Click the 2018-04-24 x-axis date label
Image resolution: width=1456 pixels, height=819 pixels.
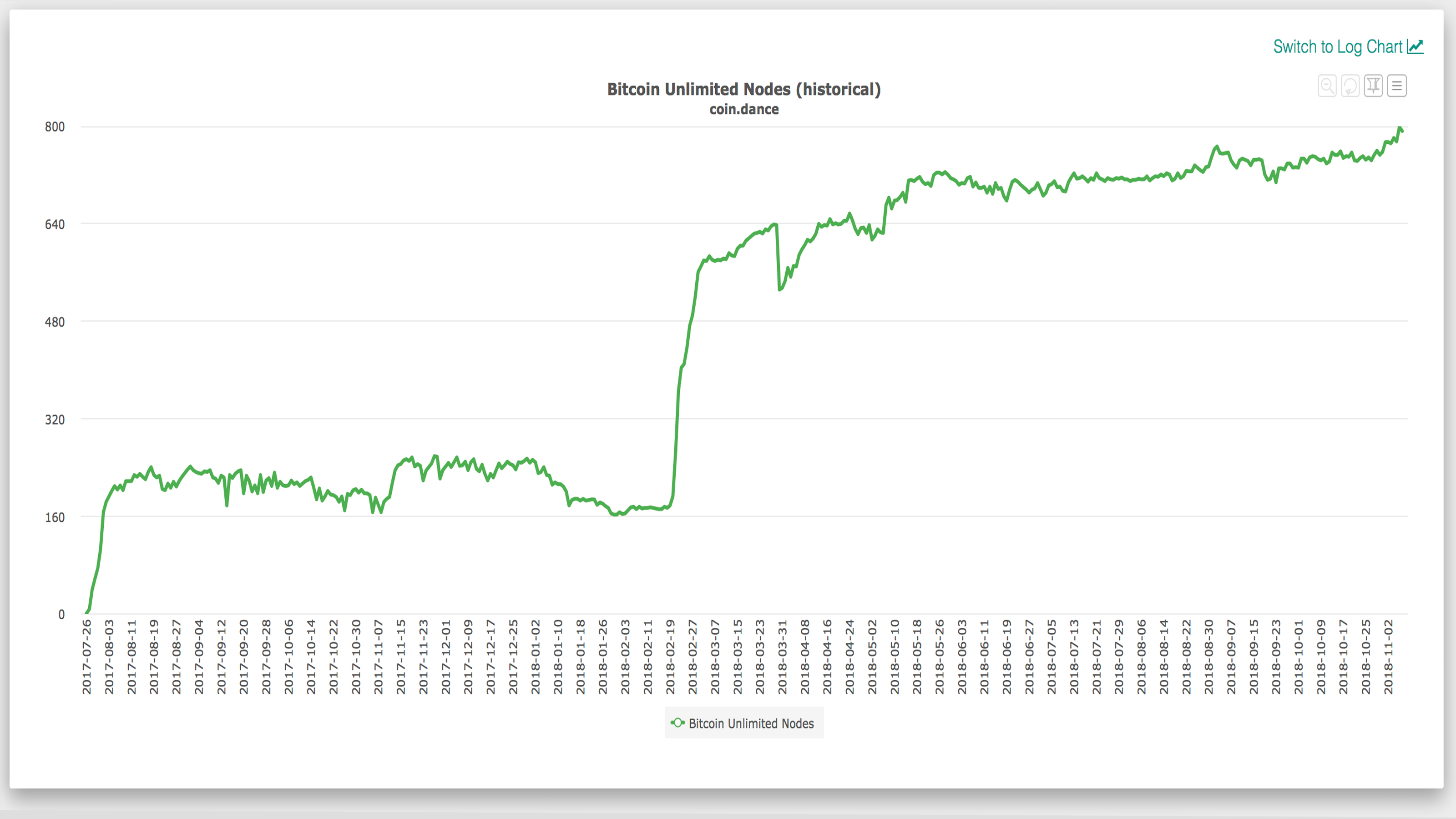tap(850, 657)
